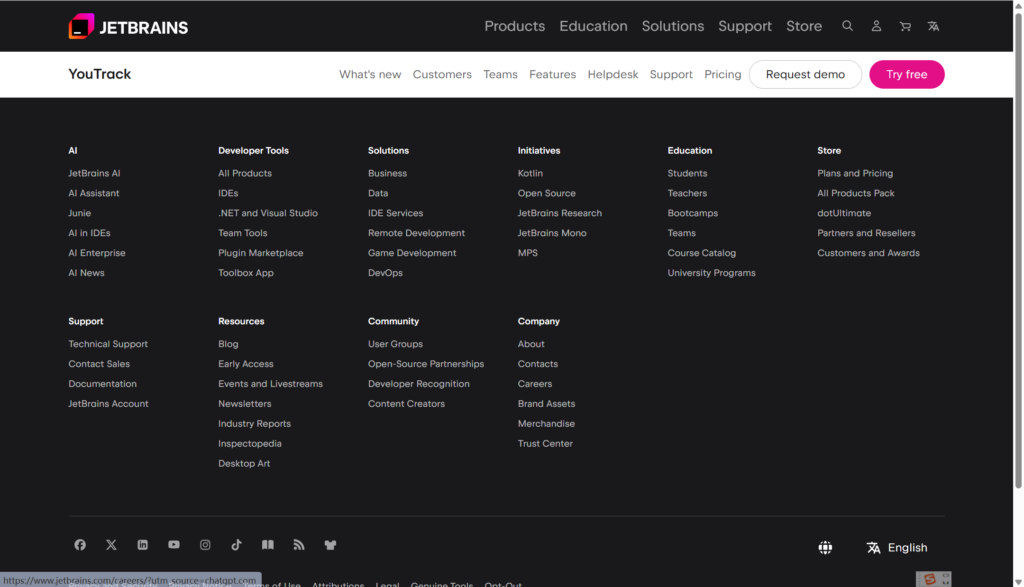Screen dimensions: 1024x587
Task: Open the Features tab in YouTrack bar
Action: click(x=552, y=74)
